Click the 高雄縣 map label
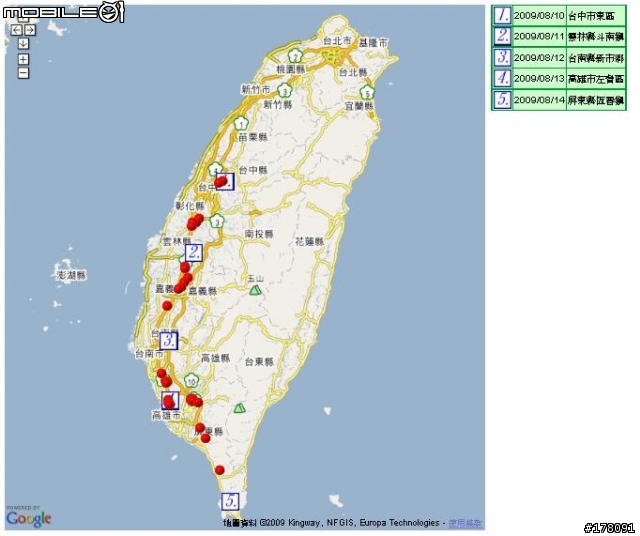 [216, 358]
